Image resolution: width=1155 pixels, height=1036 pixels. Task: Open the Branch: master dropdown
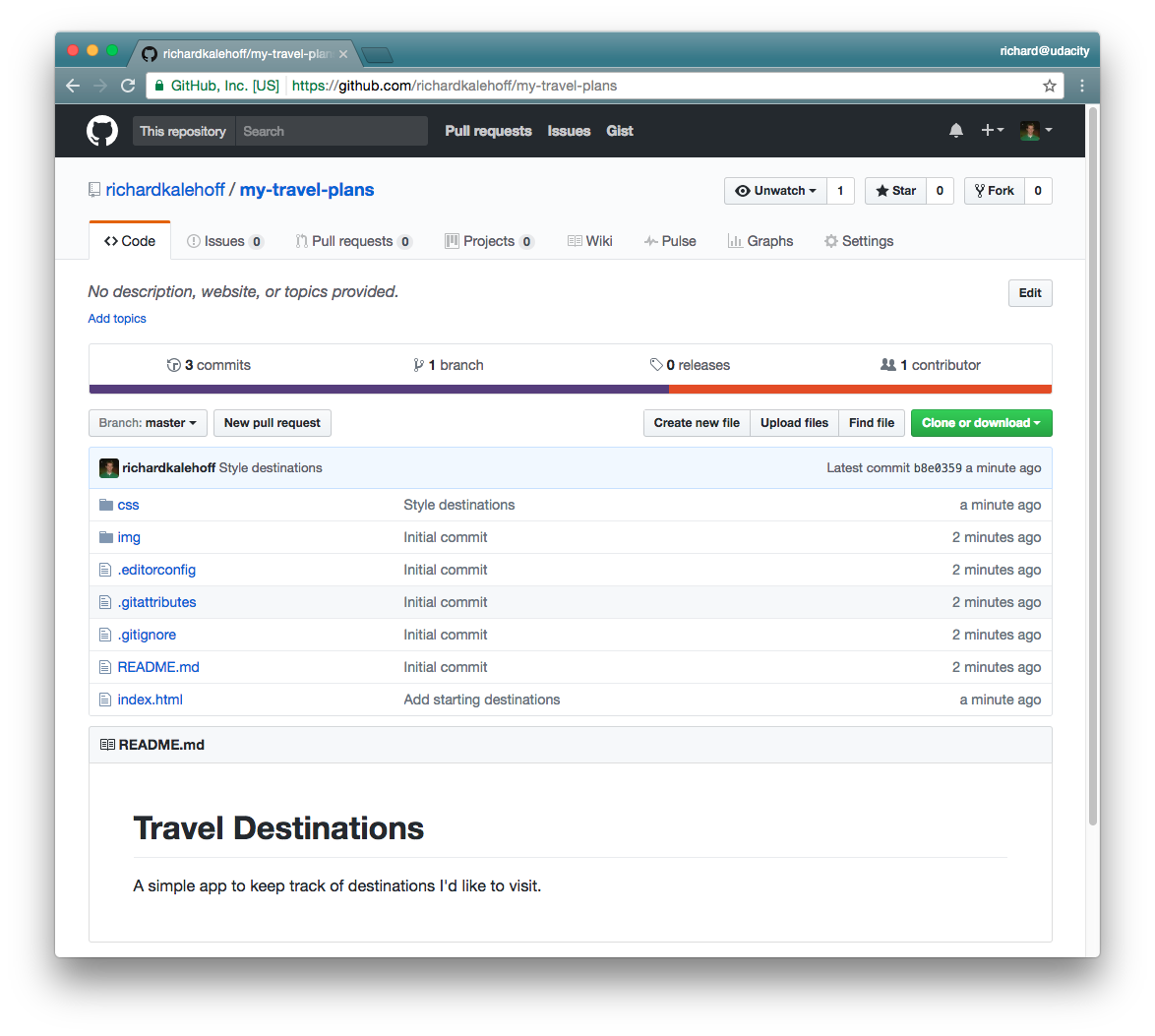147,423
